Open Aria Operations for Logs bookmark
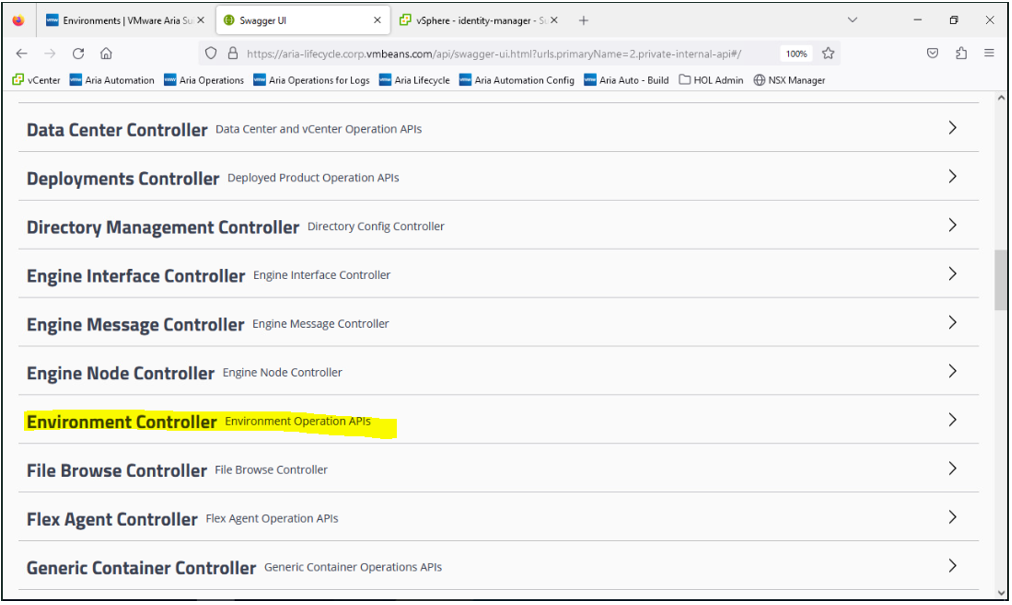This screenshot has height=605, width=1012. [312, 80]
